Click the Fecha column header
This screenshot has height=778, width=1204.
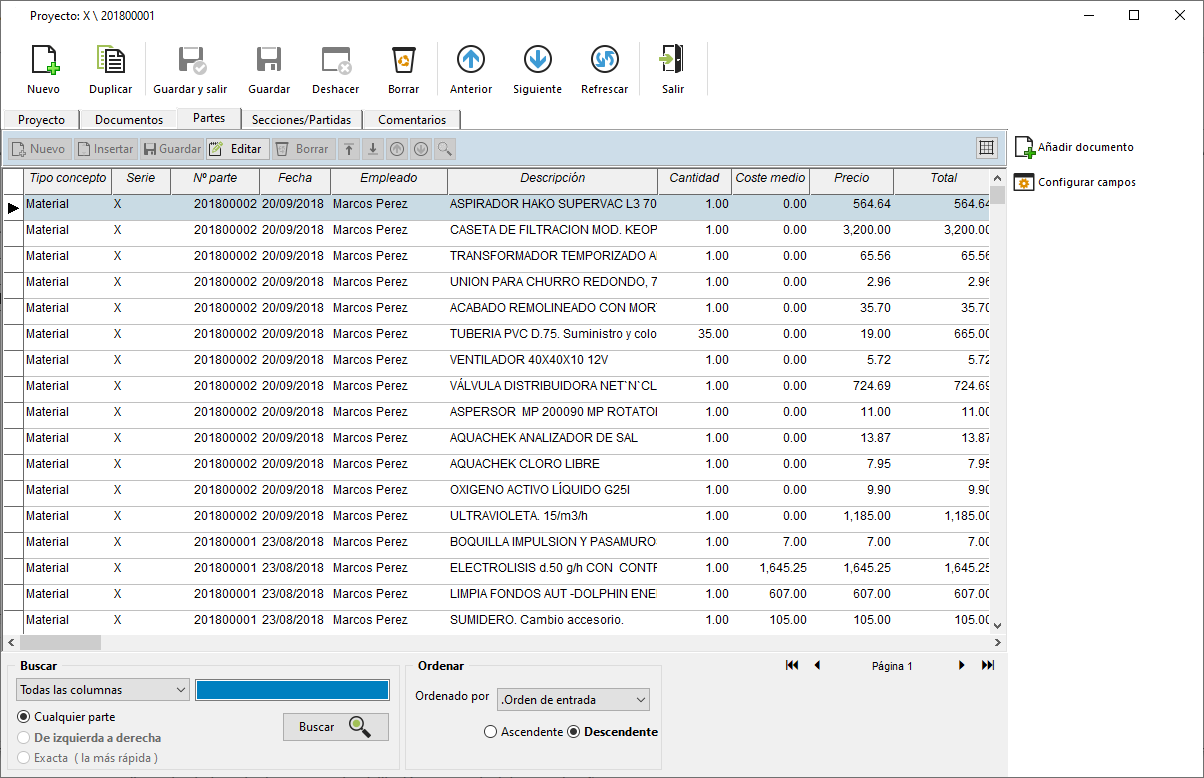(295, 179)
